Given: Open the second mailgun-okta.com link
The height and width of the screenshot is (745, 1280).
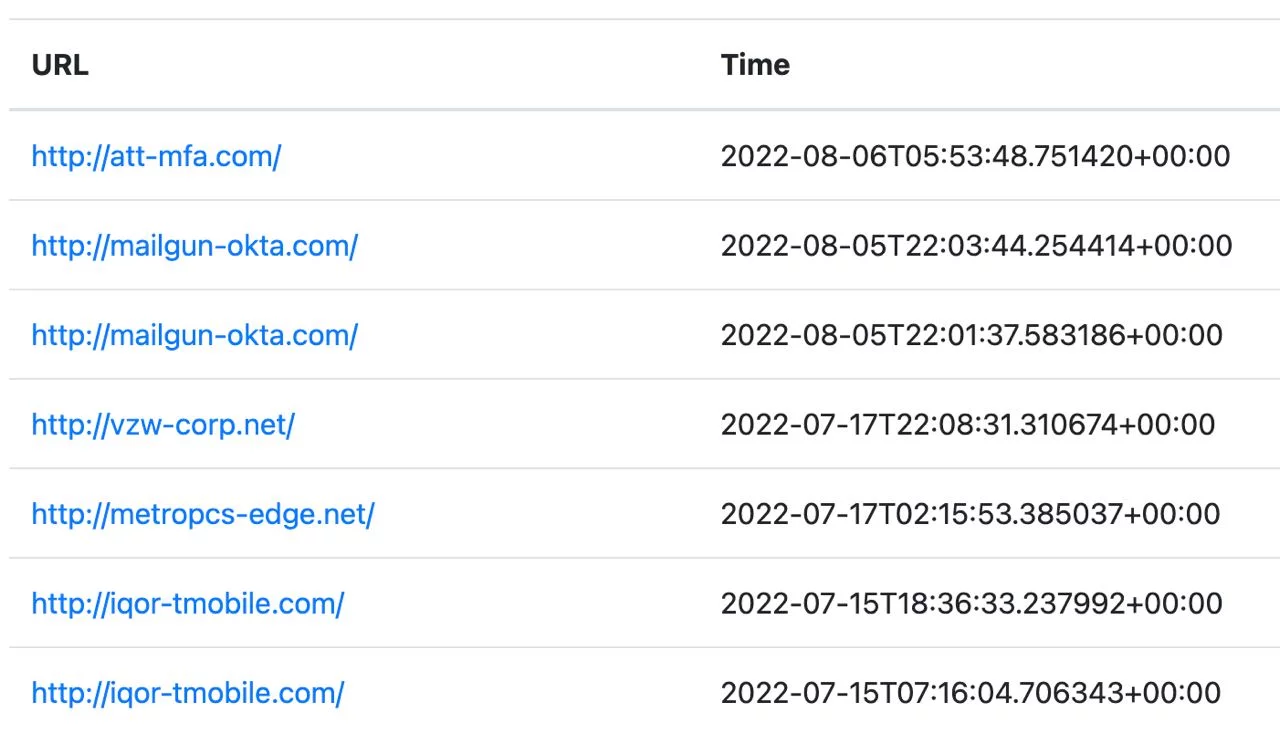Looking at the screenshot, I should click(x=193, y=335).
